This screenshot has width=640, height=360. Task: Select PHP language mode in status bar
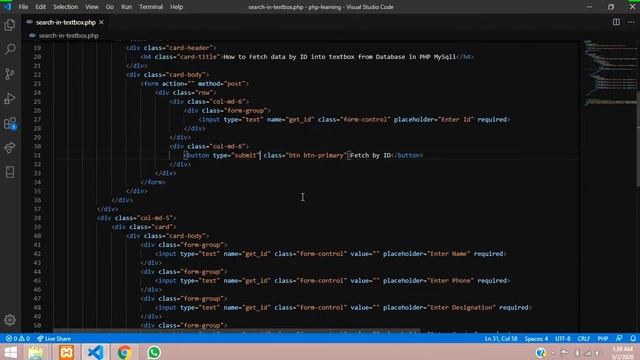(603, 338)
